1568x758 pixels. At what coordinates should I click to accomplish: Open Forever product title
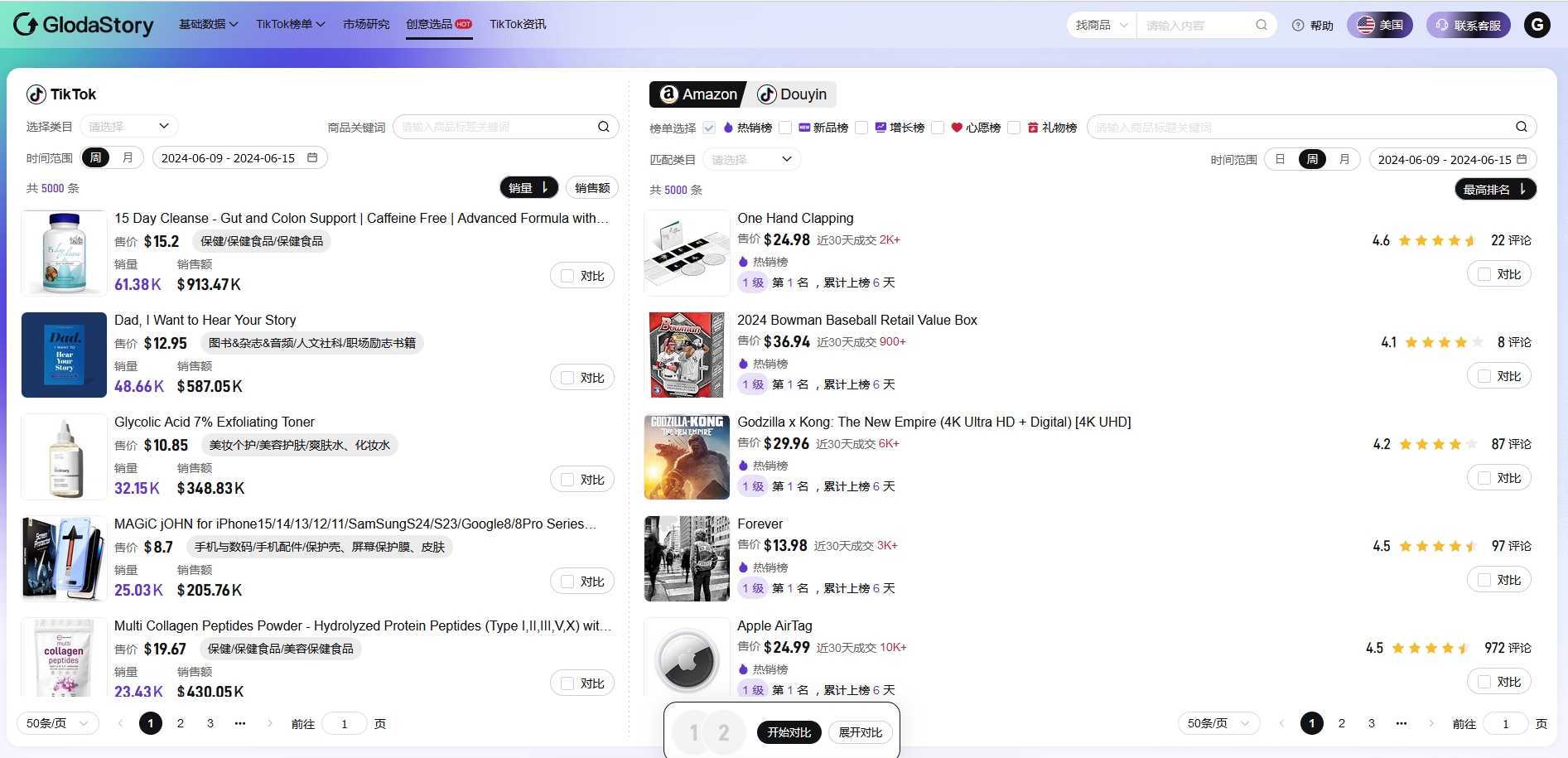point(760,524)
